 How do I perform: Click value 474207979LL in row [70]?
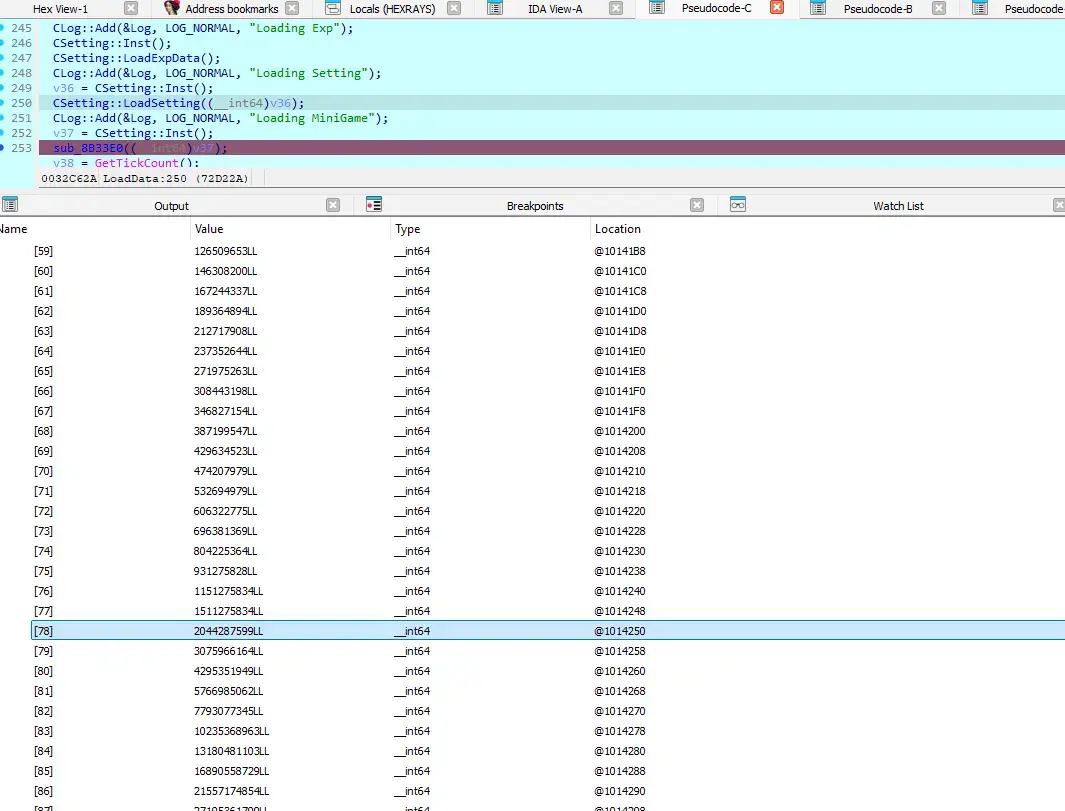(x=225, y=471)
